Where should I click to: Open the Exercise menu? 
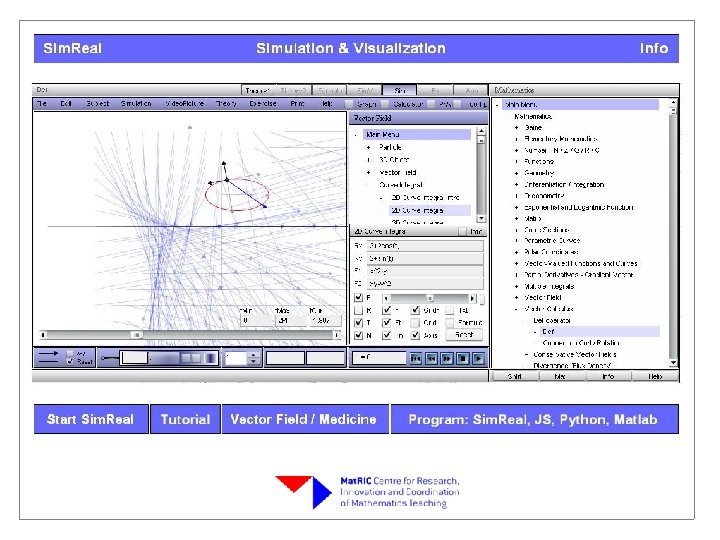pyautogui.click(x=263, y=104)
